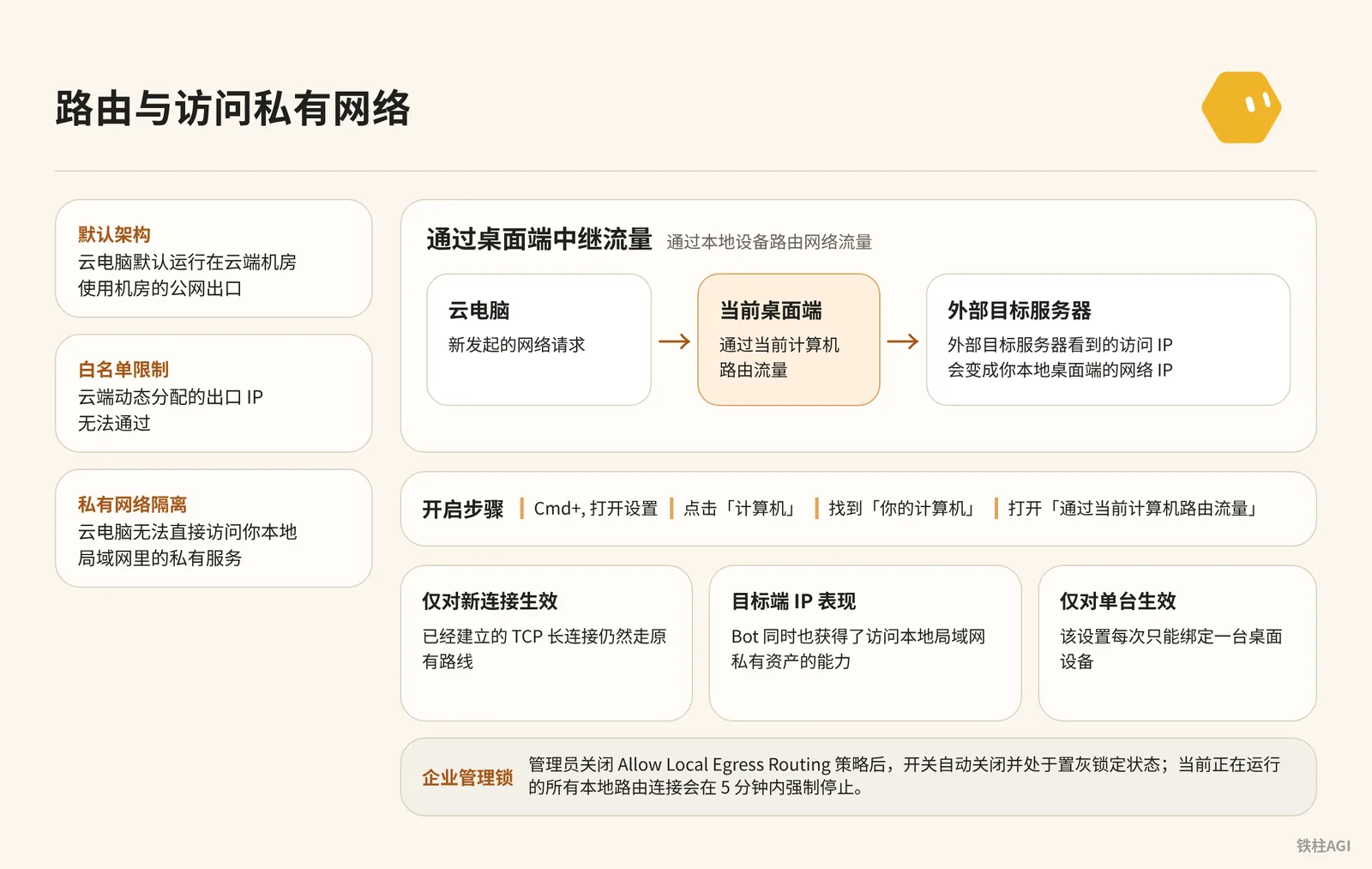The height and width of the screenshot is (869, 1372).
Task: Click the line 使用机房的公网出口
Action: 159,288
